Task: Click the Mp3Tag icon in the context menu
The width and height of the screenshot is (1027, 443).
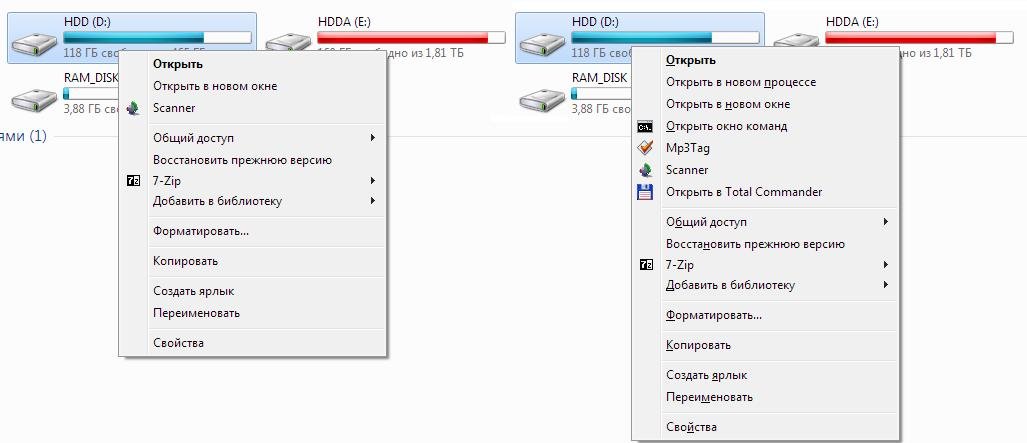Action: coord(645,148)
